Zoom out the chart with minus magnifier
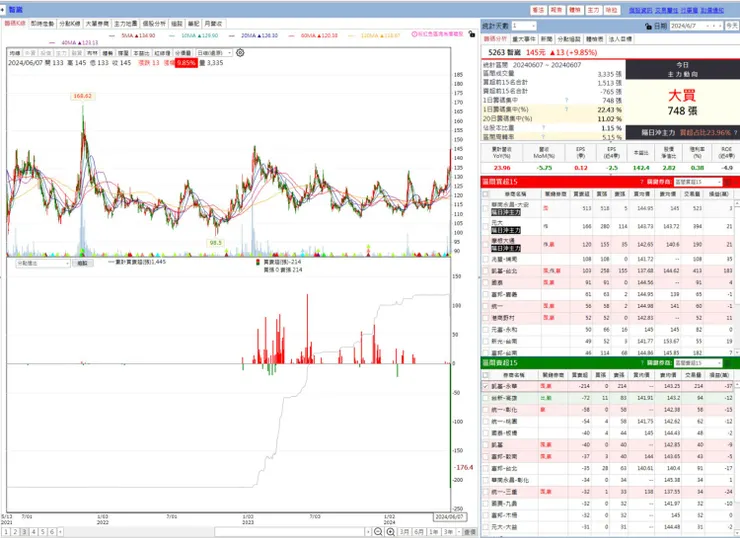The width and height of the screenshot is (740, 538). click(x=378, y=532)
